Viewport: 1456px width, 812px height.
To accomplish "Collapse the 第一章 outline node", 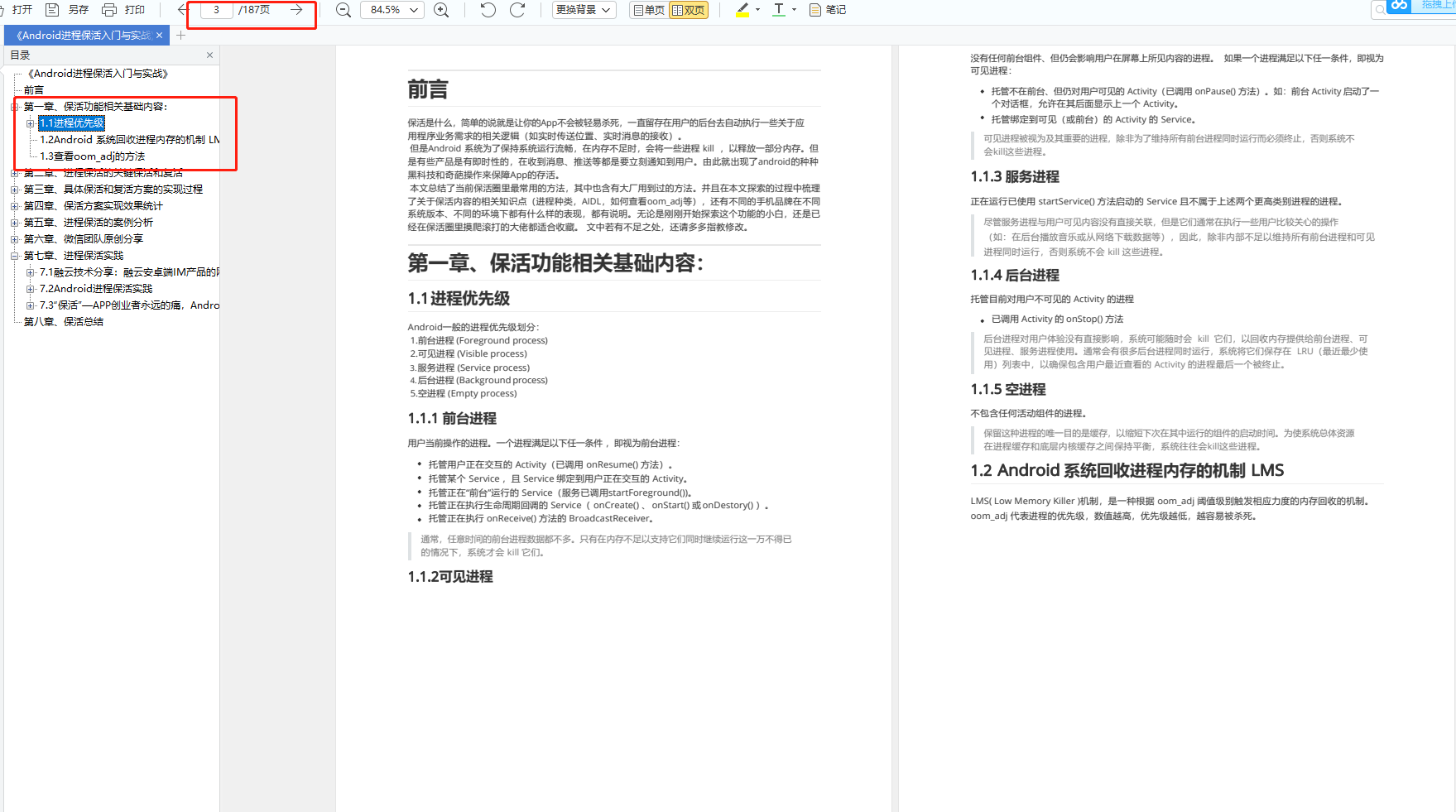I will pyautogui.click(x=14, y=107).
